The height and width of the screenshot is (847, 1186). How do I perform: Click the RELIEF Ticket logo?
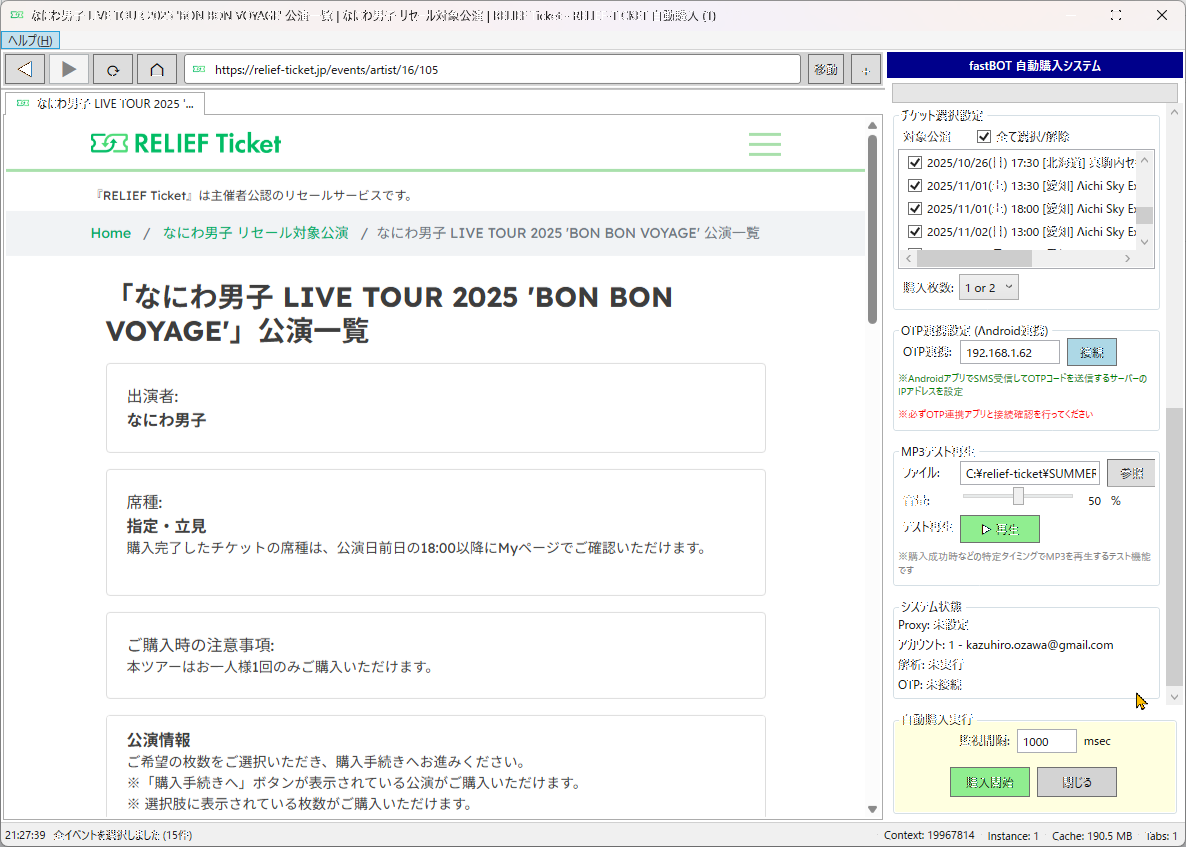(x=186, y=144)
